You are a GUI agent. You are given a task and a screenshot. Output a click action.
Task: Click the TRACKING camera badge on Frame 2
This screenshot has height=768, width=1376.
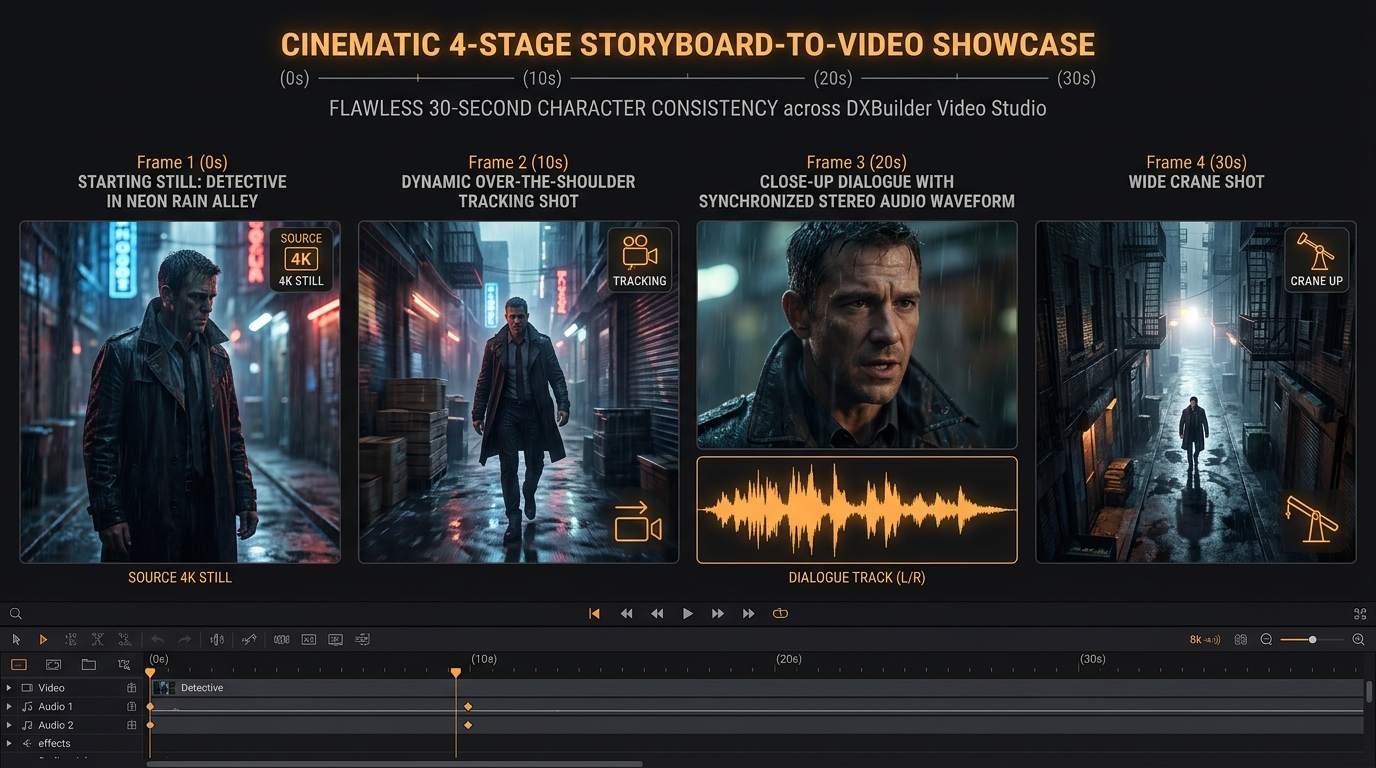[639, 260]
